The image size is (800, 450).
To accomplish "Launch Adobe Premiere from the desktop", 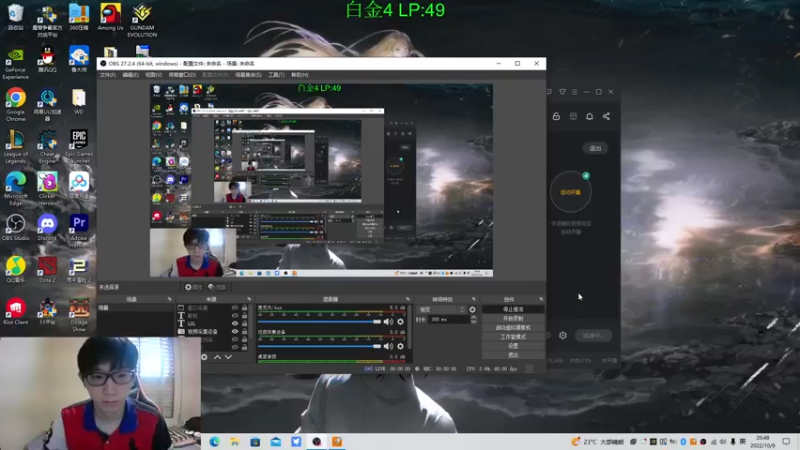I will pos(79,230).
